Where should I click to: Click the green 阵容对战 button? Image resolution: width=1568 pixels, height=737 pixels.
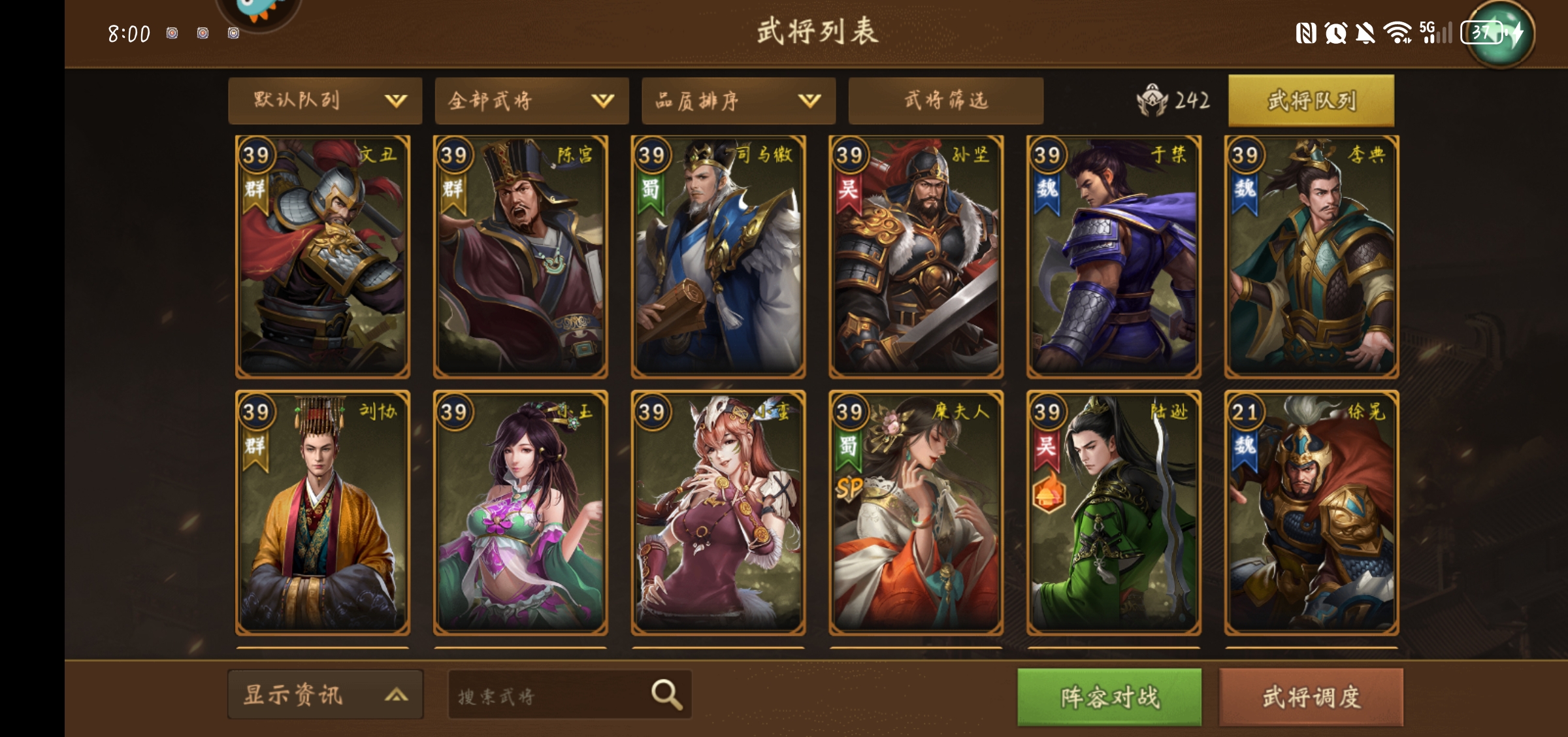pos(1109,697)
